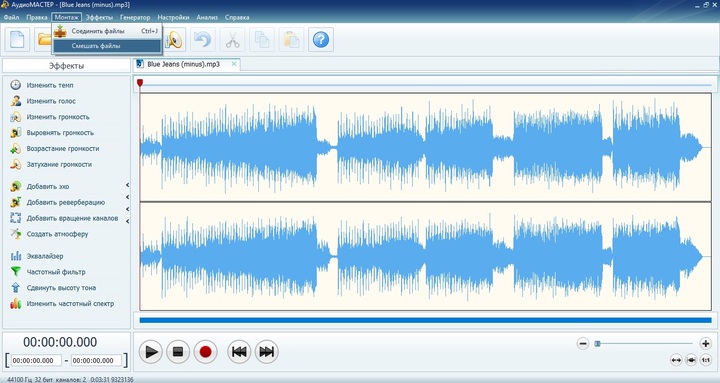720x383 pixels.
Task: Stop playback with the square button
Action: tap(178, 352)
